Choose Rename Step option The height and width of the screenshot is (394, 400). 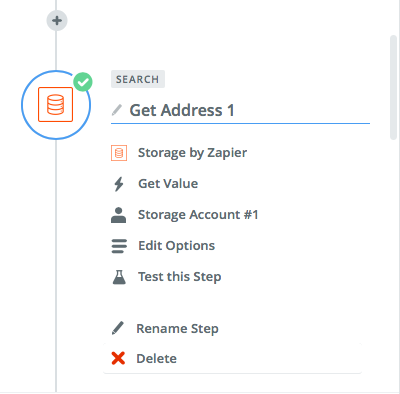click(177, 329)
